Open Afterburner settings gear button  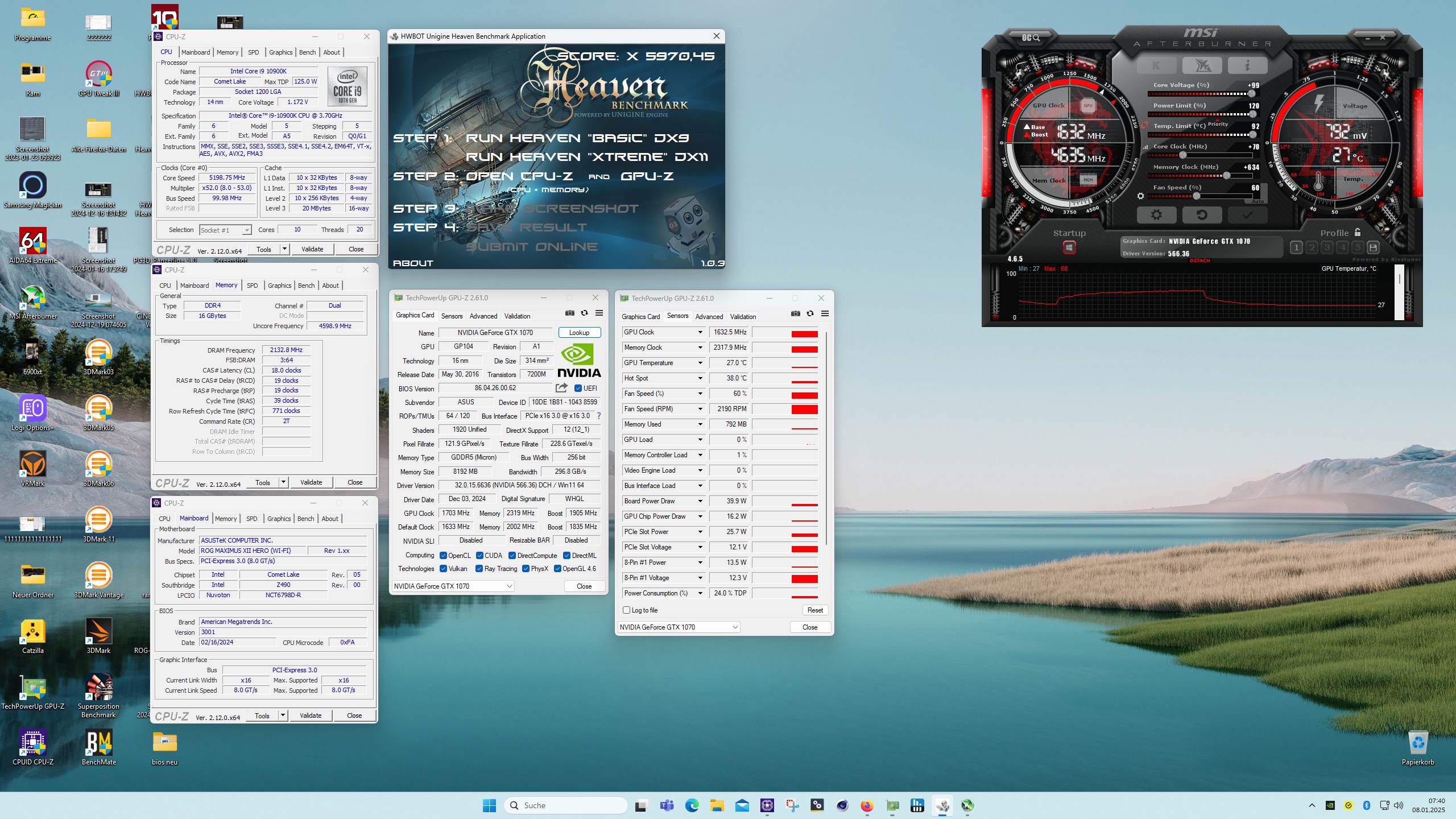click(x=1156, y=215)
